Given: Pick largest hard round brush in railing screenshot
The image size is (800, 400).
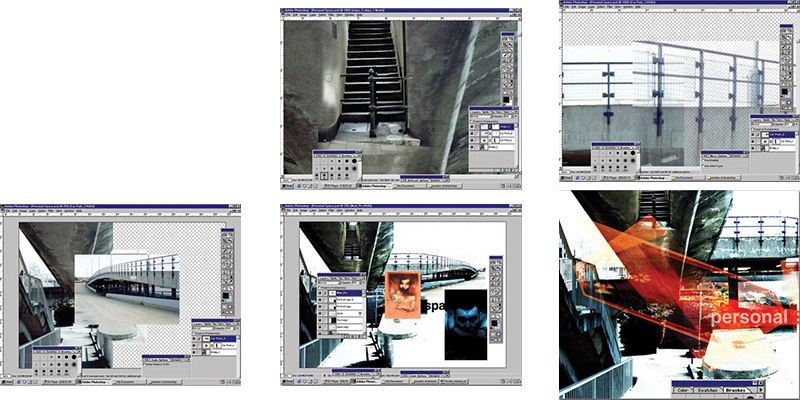Looking at the screenshot, I should (633, 153).
